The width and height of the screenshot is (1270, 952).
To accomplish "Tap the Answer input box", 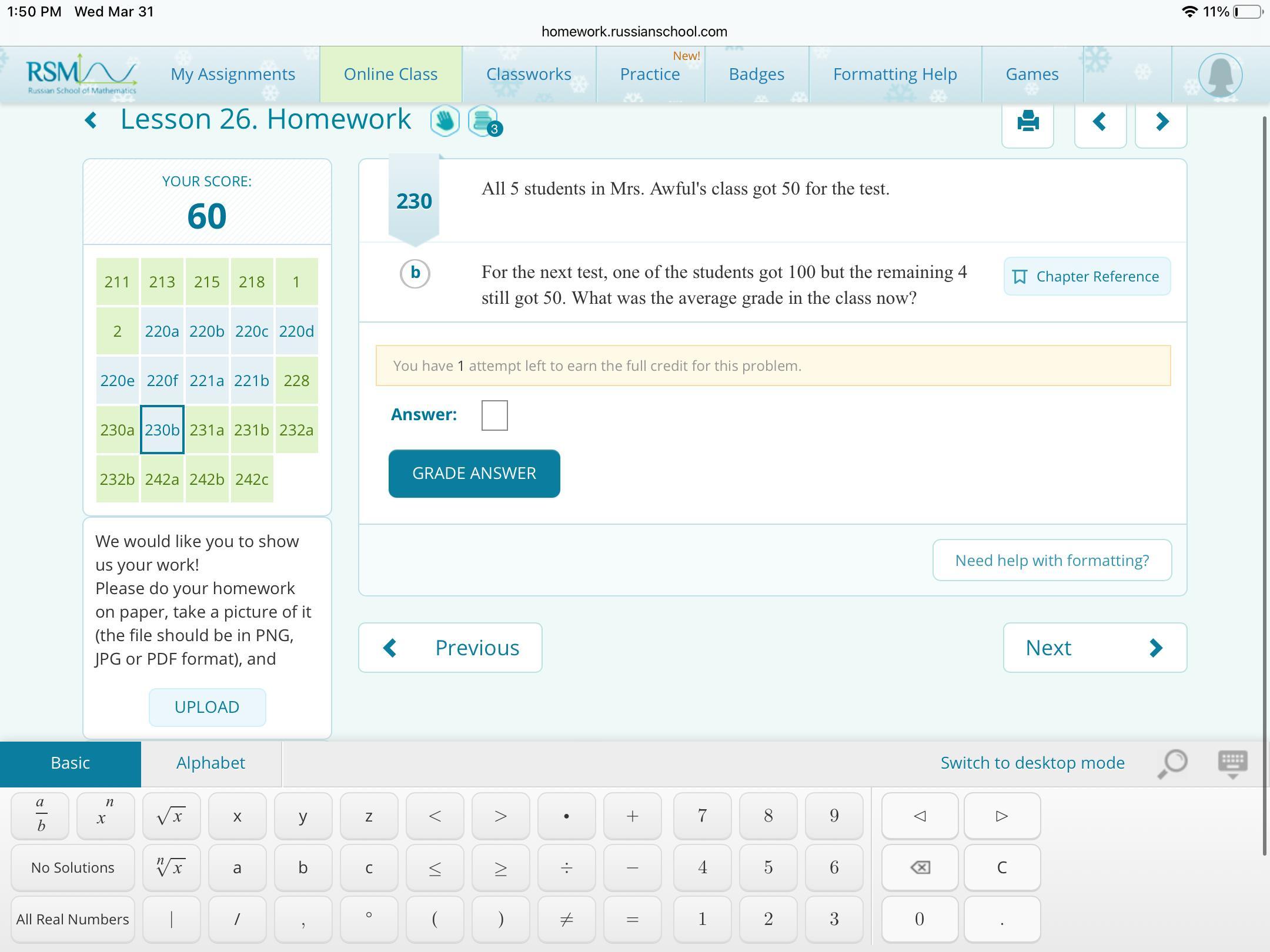I will tap(494, 415).
